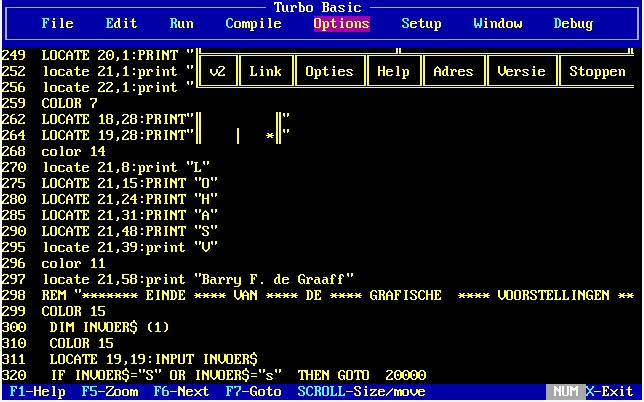
Task: Click the Stoppen box
Action: point(598,71)
